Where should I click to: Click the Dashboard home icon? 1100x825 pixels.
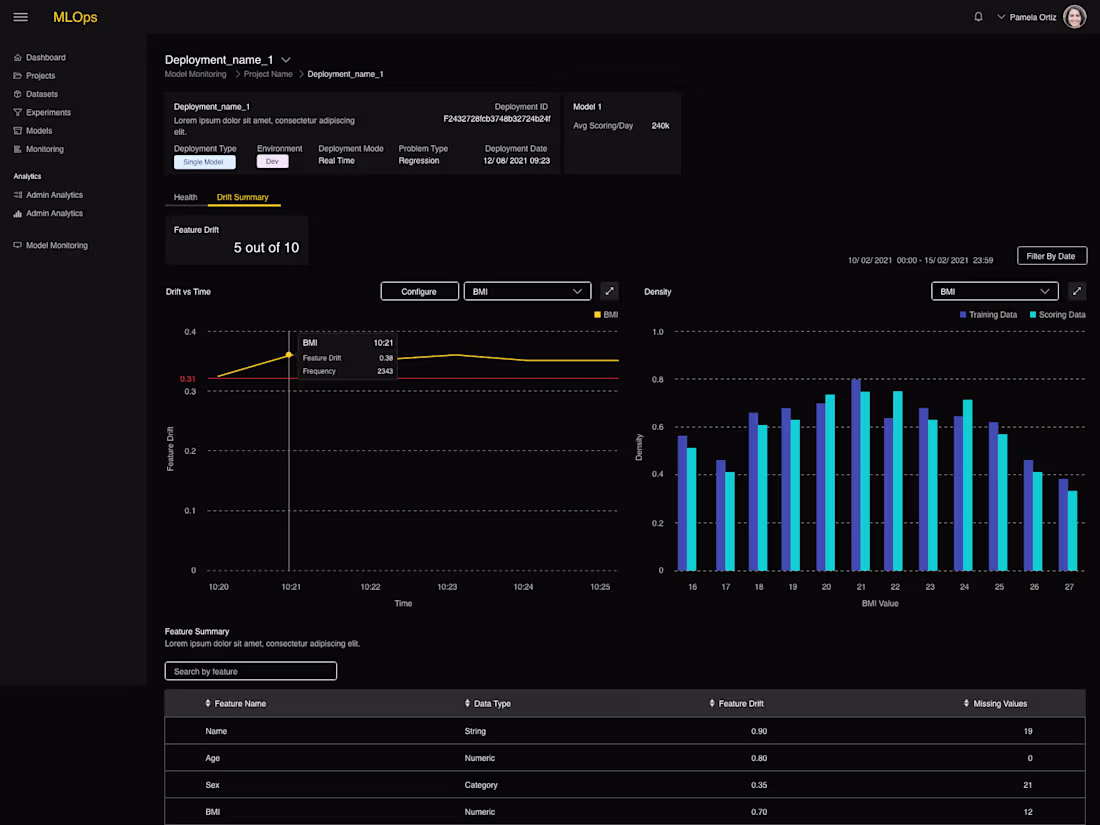[x=18, y=58]
